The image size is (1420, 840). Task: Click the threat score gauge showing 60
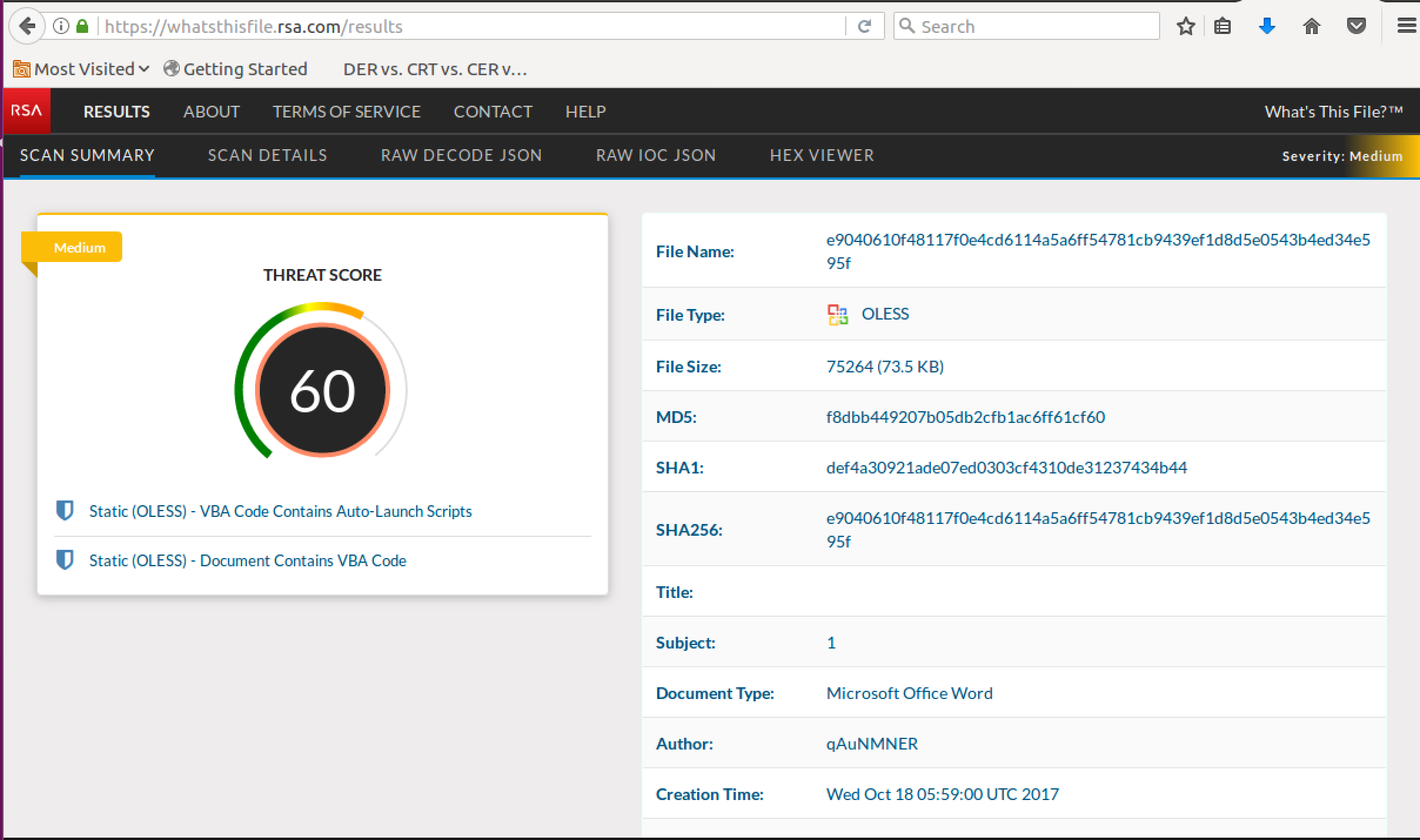[x=322, y=390]
